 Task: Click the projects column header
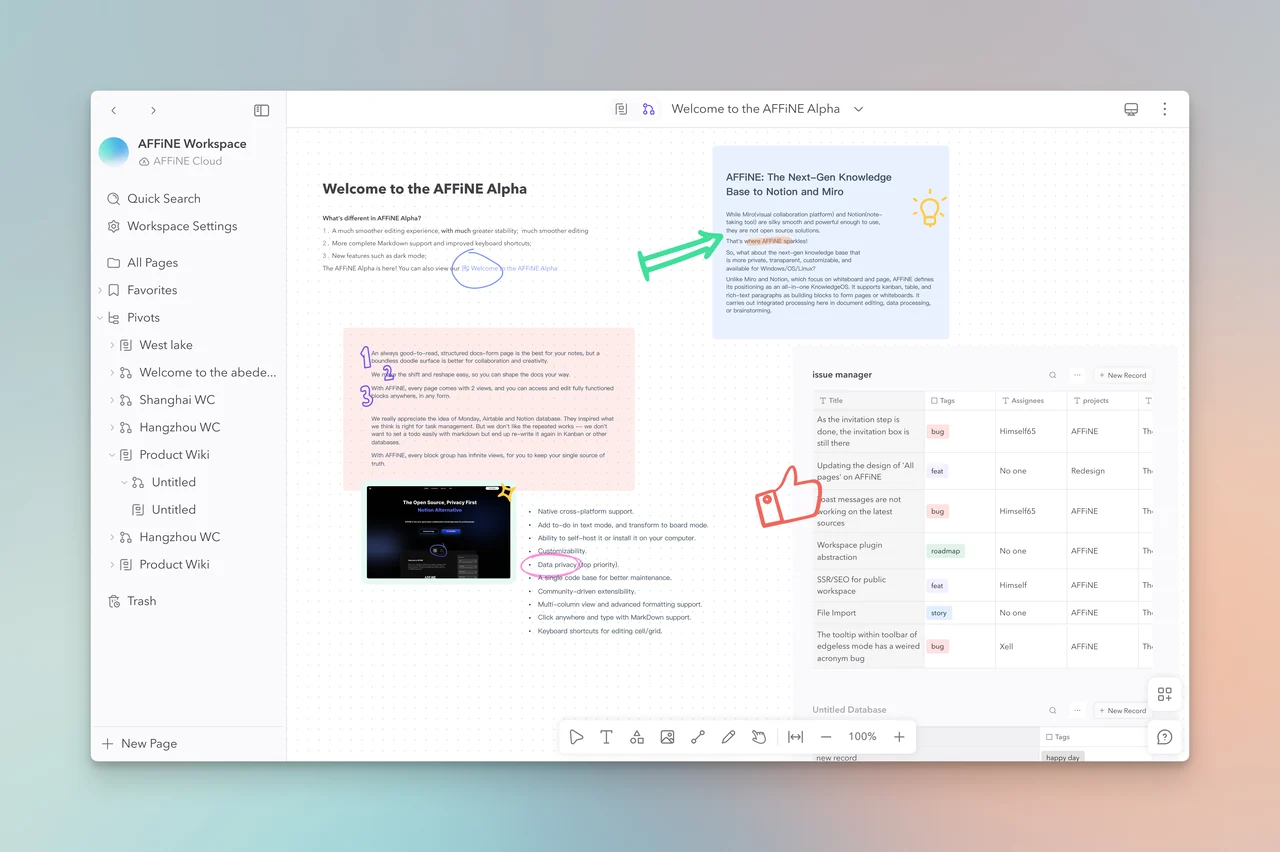[1102, 400]
